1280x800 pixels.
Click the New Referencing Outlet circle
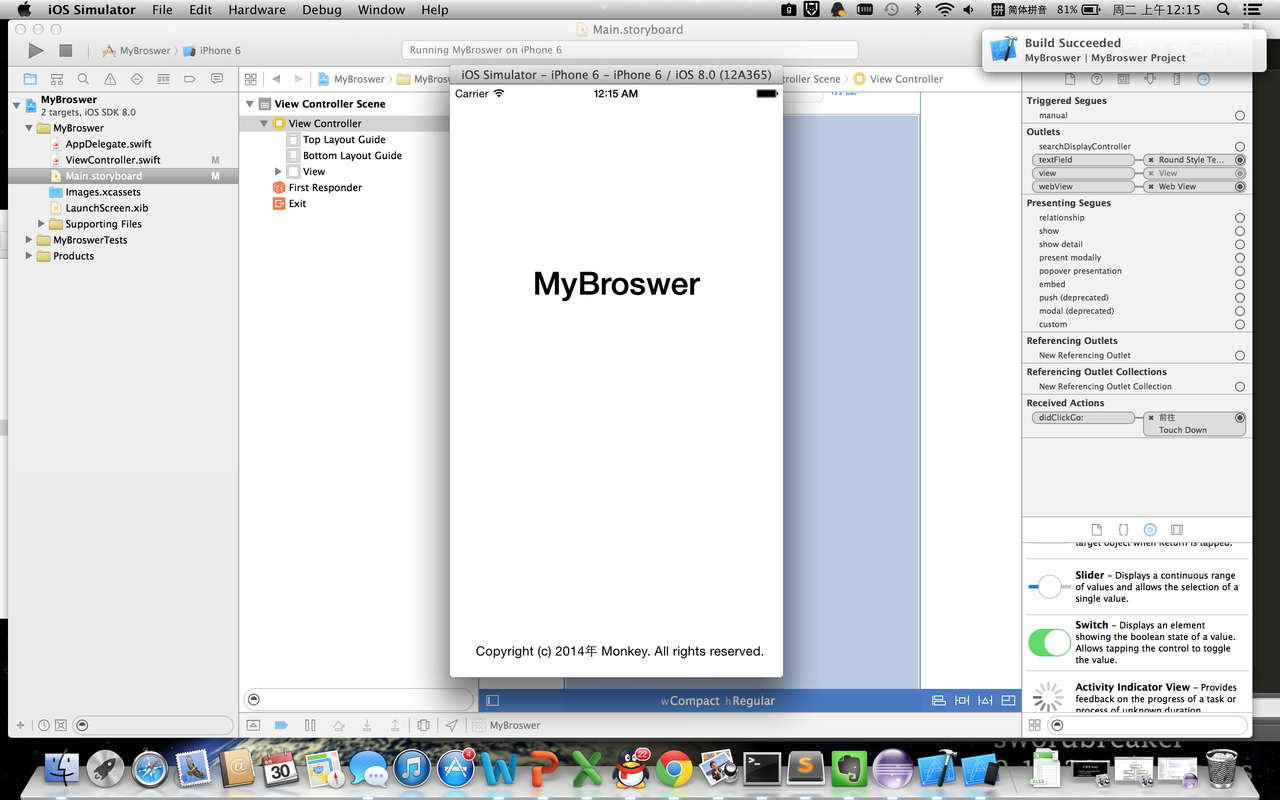pyautogui.click(x=1240, y=356)
